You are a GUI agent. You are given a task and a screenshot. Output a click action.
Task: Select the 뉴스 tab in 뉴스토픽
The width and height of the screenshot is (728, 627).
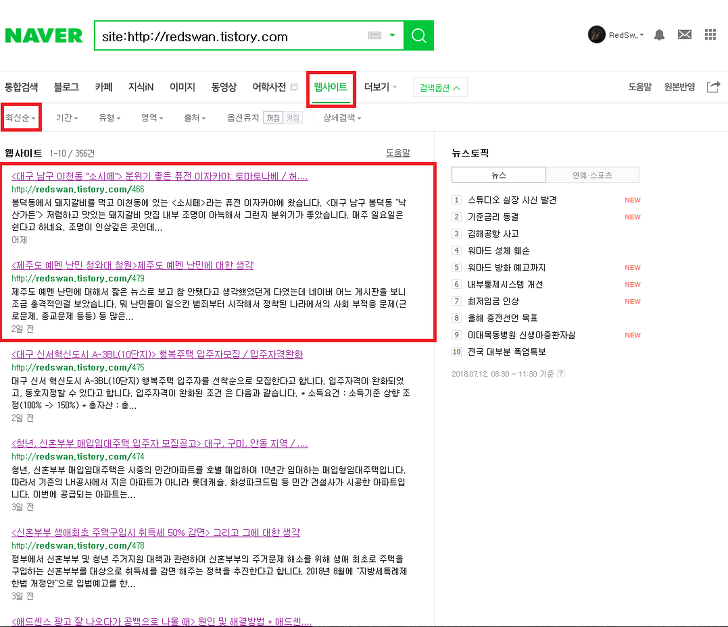coord(499,175)
